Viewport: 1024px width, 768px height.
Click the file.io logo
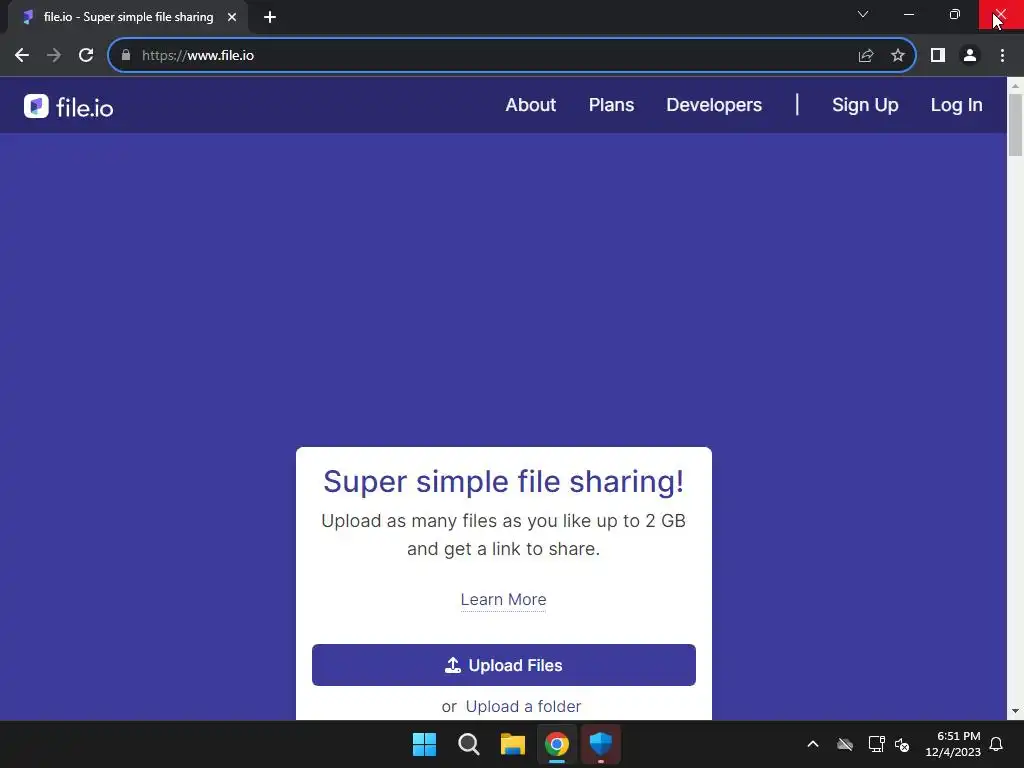(x=68, y=106)
